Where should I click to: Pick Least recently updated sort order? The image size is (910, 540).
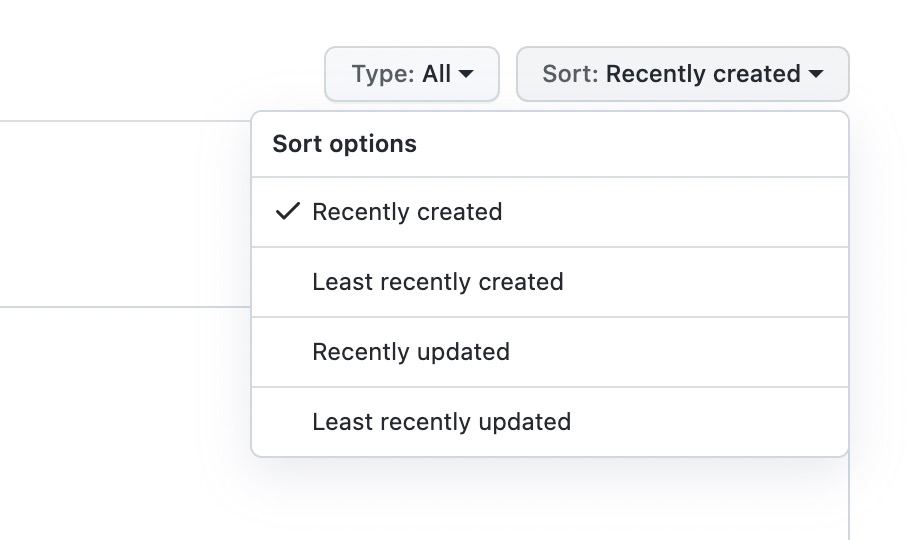tap(441, 422)
